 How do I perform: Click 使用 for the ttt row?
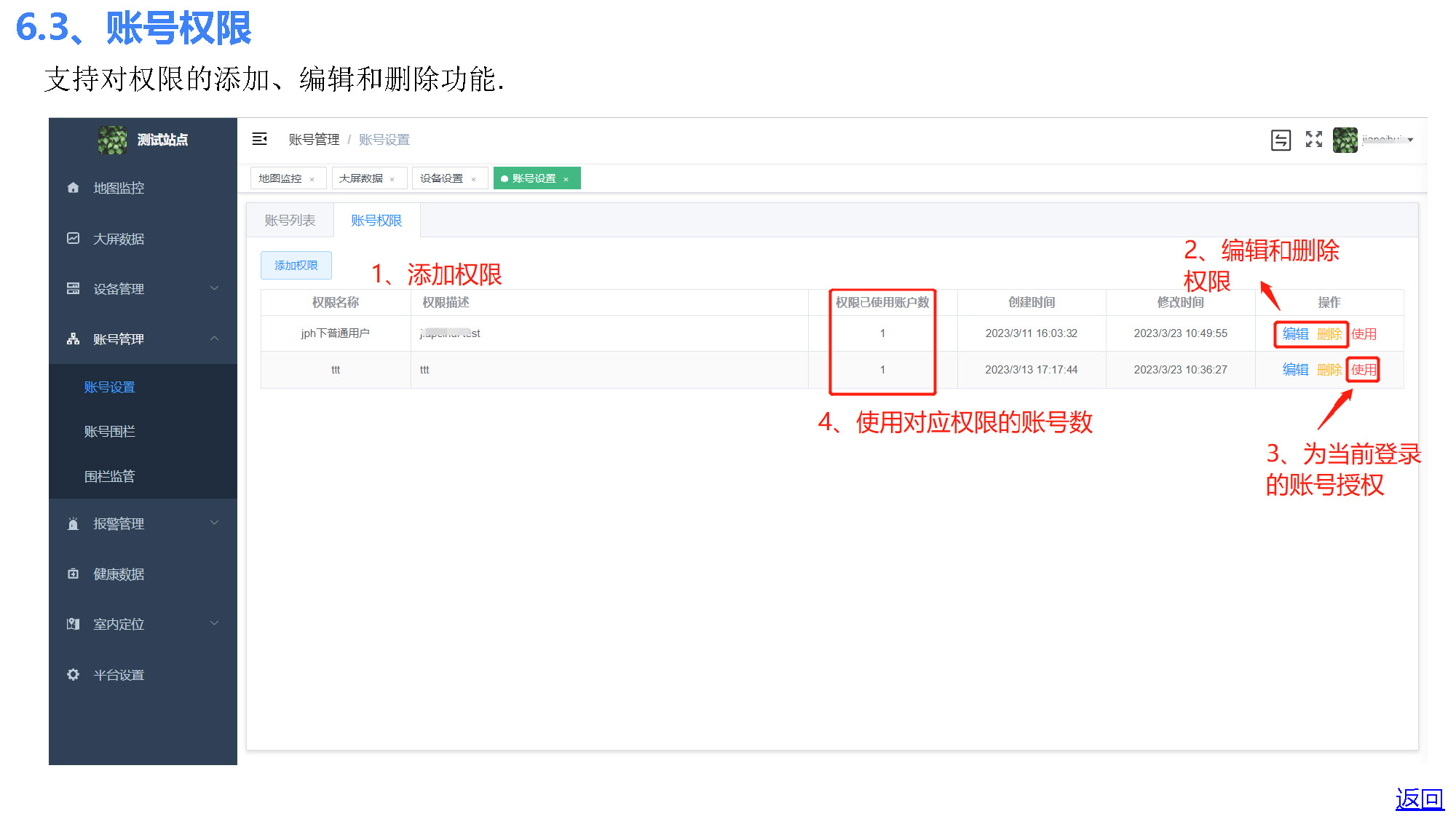[1364, 370]
